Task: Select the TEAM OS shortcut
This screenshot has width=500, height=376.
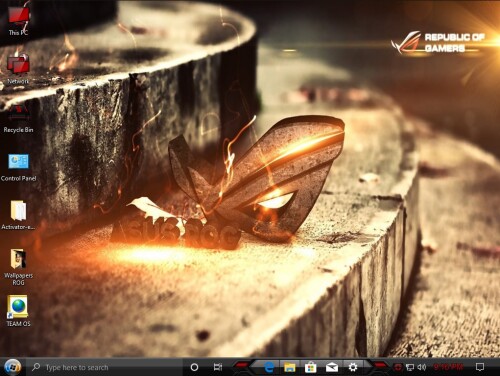Action: pos(18,311)
